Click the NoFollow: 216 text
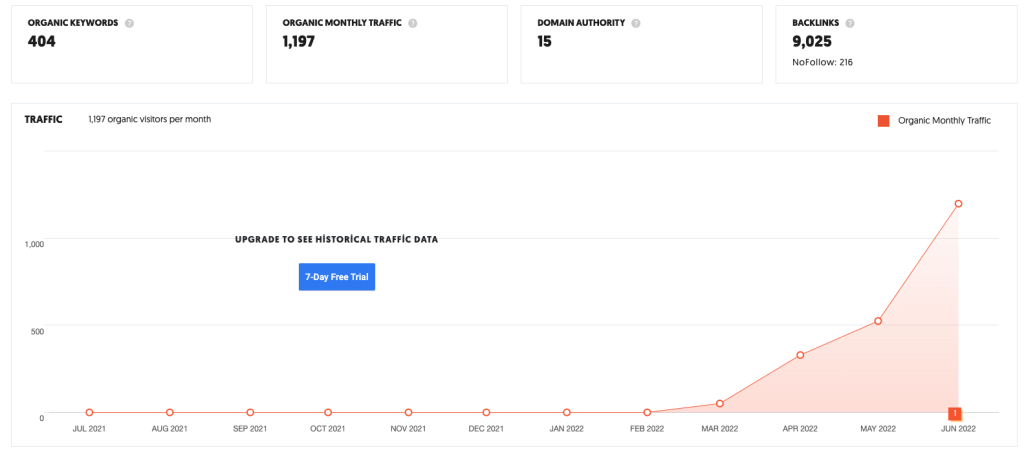Screen dimensions: 1024x456 pos(822,62)
